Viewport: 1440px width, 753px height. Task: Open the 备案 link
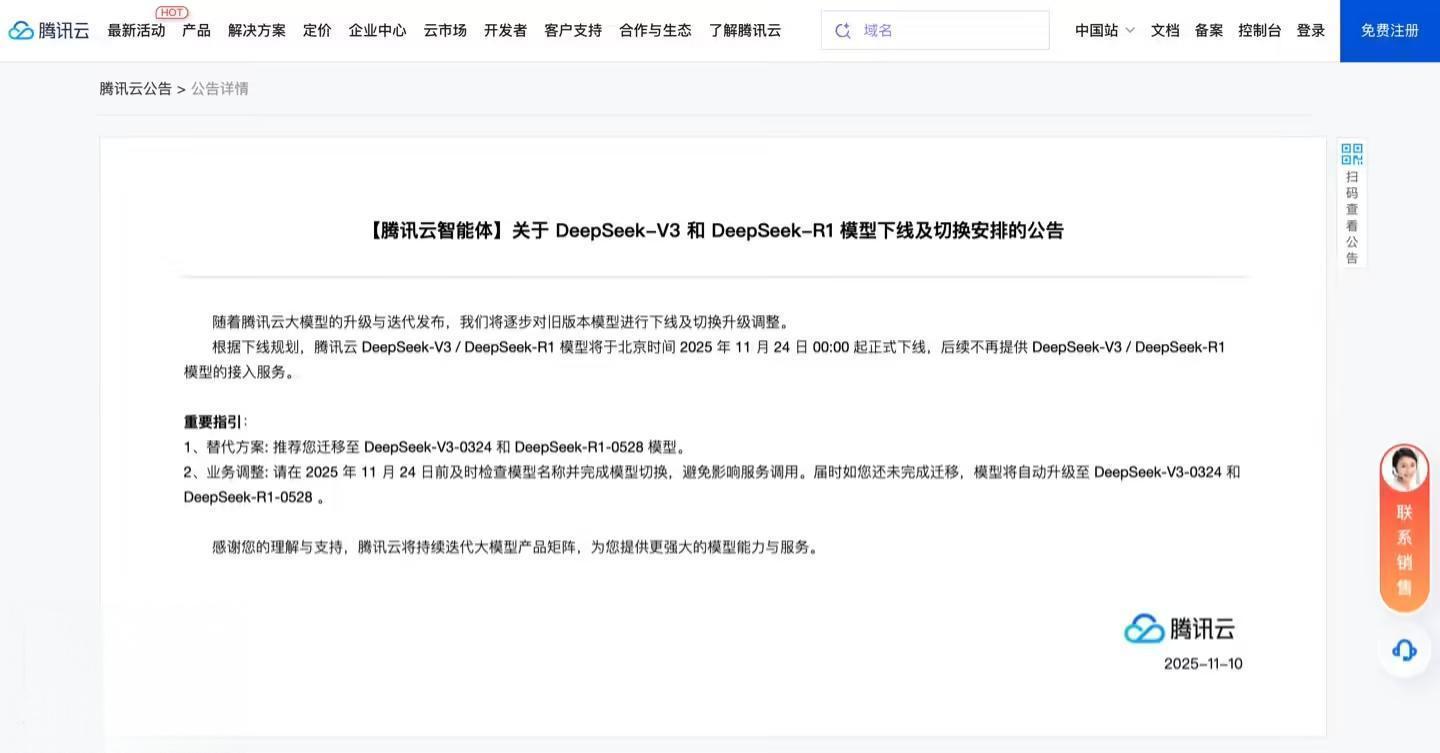tap(1209, 31)
